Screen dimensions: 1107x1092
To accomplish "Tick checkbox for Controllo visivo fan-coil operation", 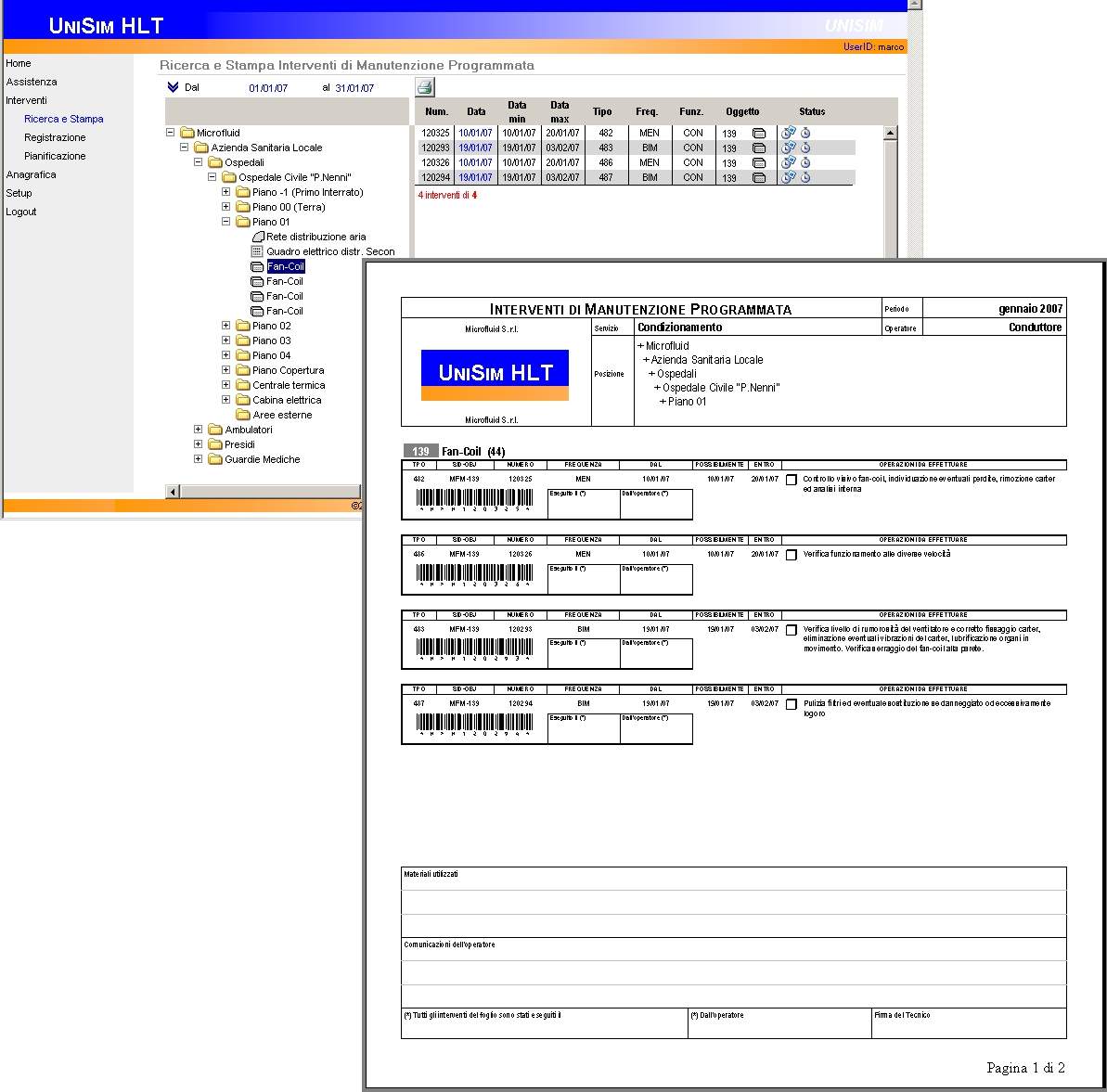I will pos(792,480).
